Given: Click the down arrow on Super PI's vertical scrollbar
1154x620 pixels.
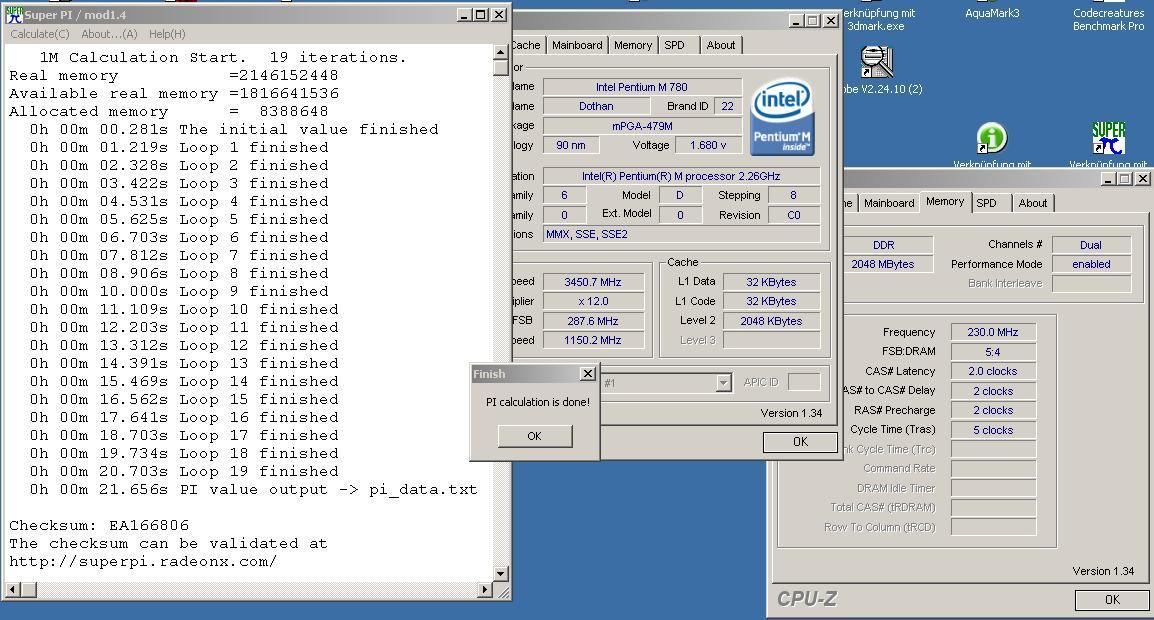Looking at the screenshot, I should pyautogui.click(x=500, y=574).
